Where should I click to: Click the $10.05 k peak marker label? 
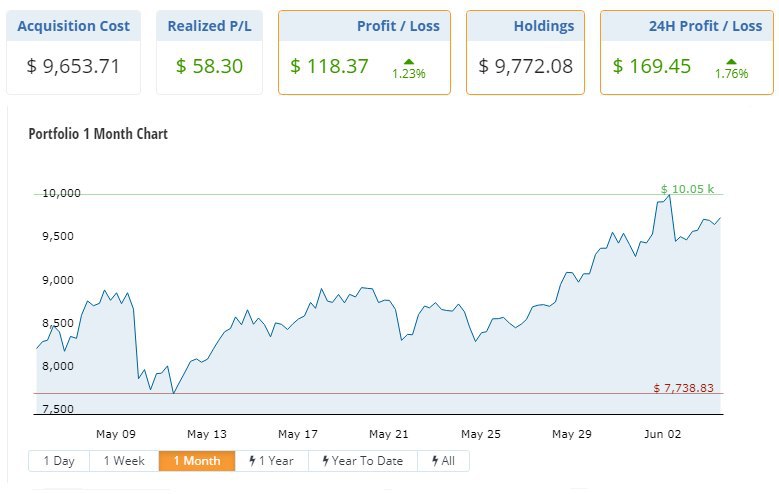pyautogui.click(x=687, y=188)
